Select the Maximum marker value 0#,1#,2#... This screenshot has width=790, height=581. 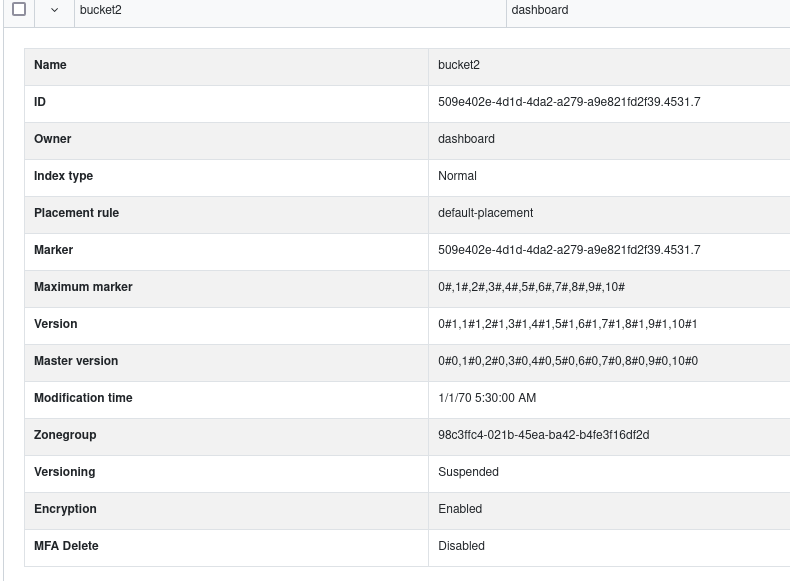point(531,287)
